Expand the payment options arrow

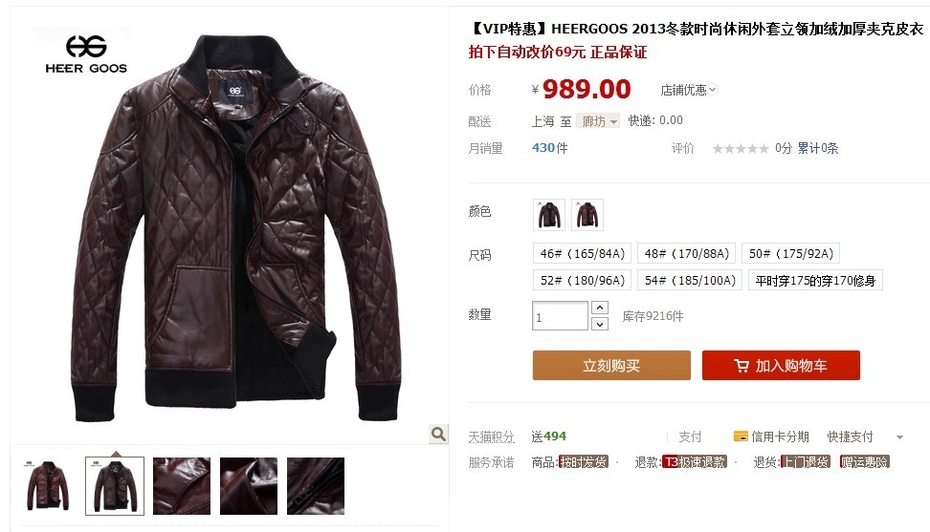(x=900, y=437)
